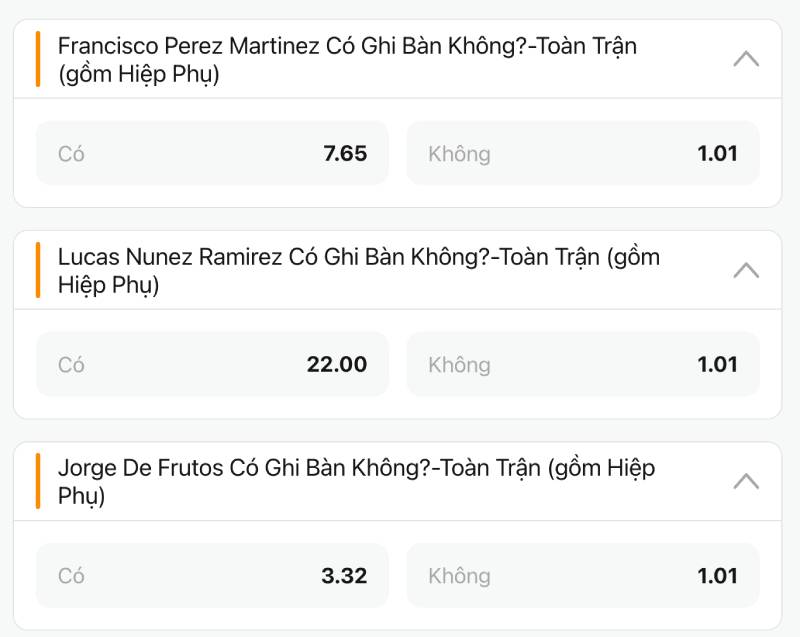
Task: Choose Có for Jorge De Frutos
Action: [212, 576]
